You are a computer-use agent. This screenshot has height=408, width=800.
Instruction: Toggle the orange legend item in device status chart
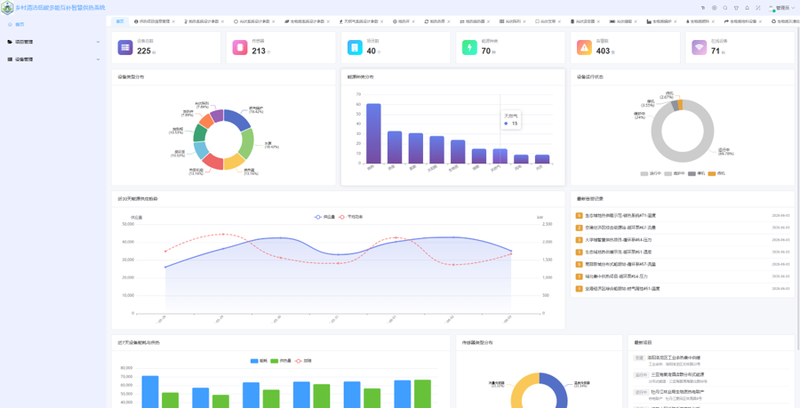(x=717, y=173)
